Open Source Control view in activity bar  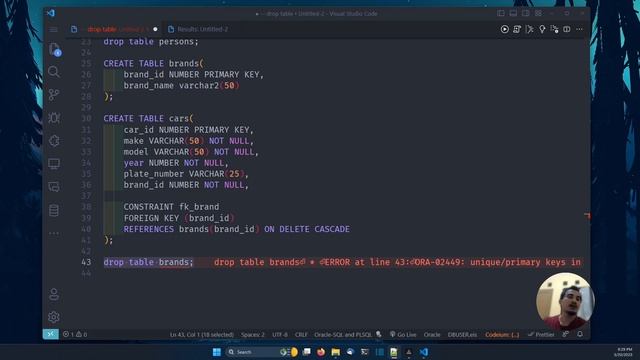click(54, 95)
